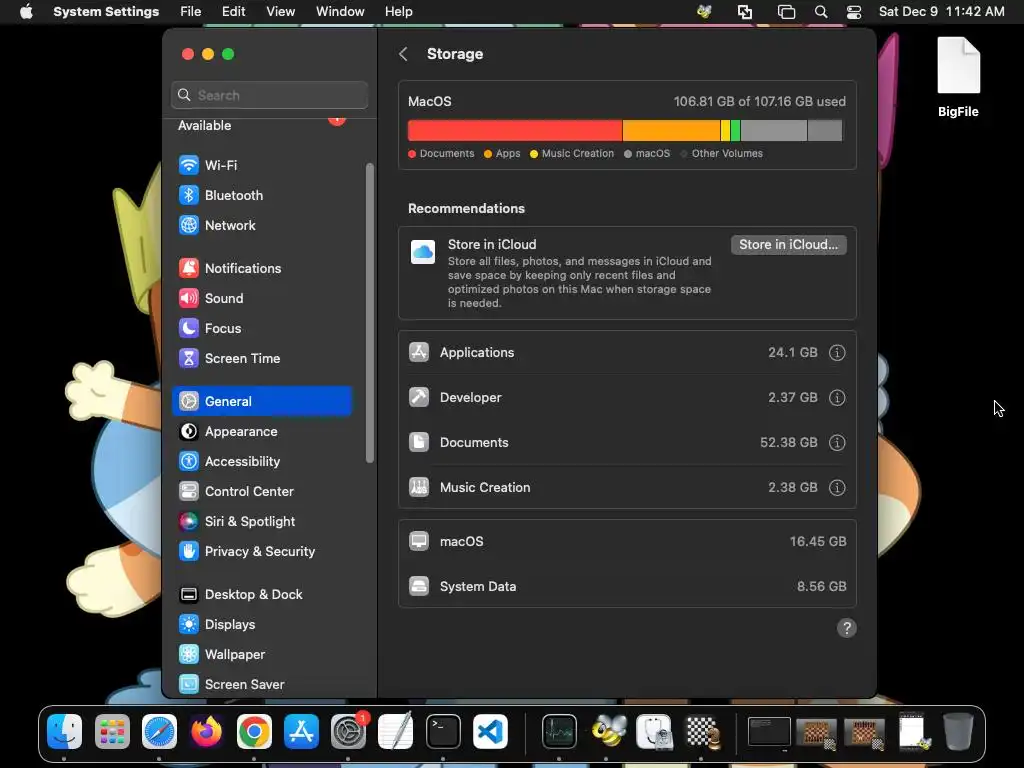Show info for Developer storage
The width and height of the screenshot is (1024, 768).
click(x=837, y=398)
